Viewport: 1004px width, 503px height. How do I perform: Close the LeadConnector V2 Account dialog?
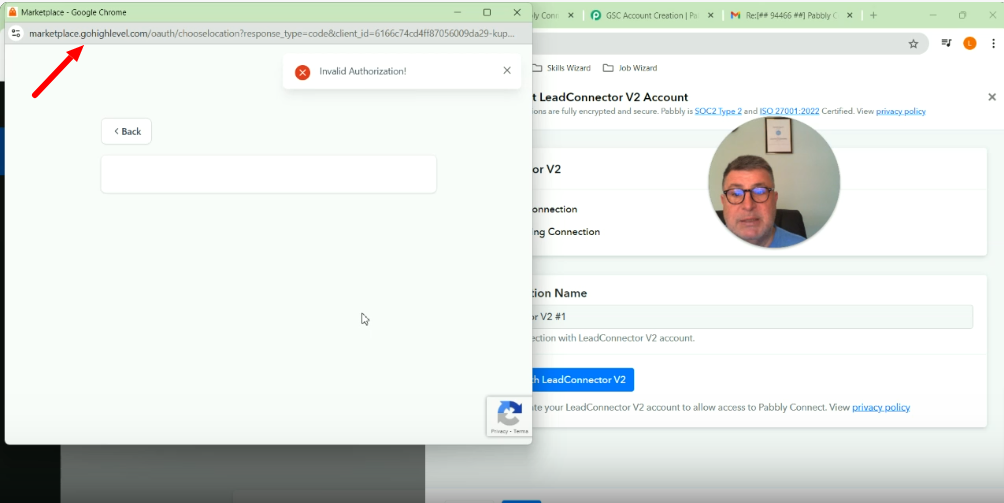pyautogui.click(x=992, y=97)
